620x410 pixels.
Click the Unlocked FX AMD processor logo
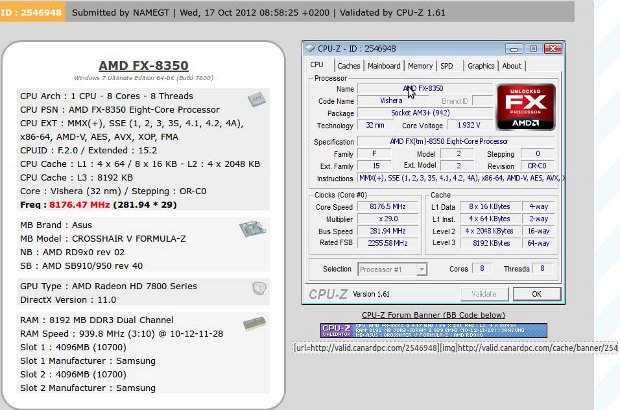pos(526,107)
